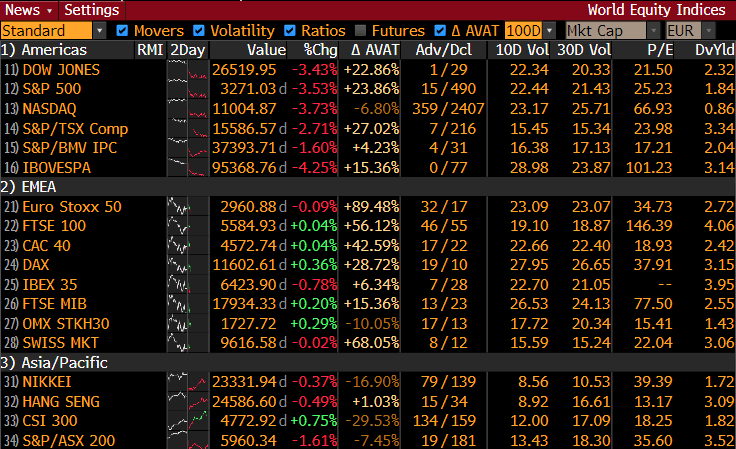Toggle the Ratios checkbox

(290, 31)
